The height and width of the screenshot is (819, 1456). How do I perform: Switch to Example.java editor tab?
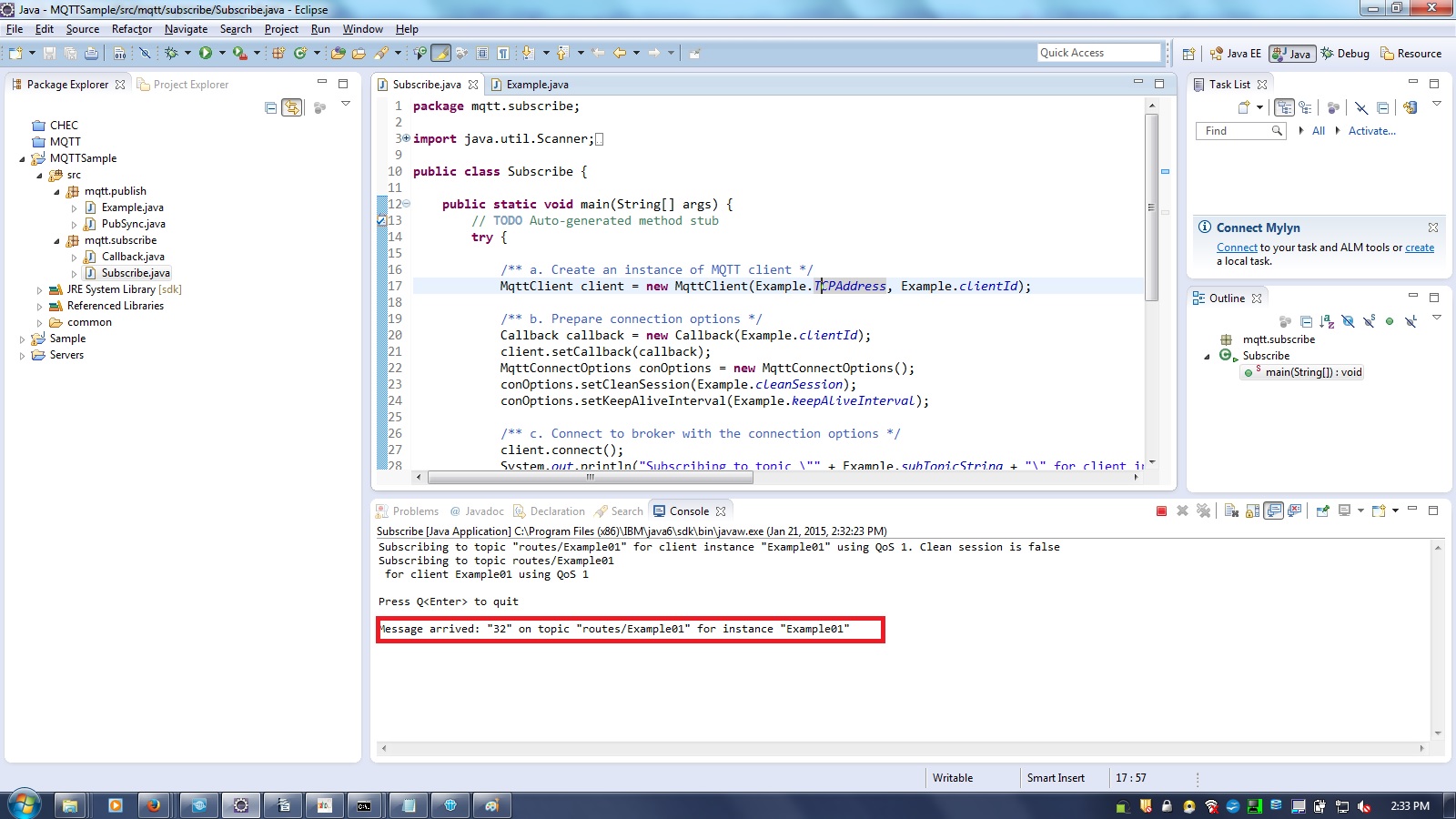pyautogui.click(x=529, y=85)
